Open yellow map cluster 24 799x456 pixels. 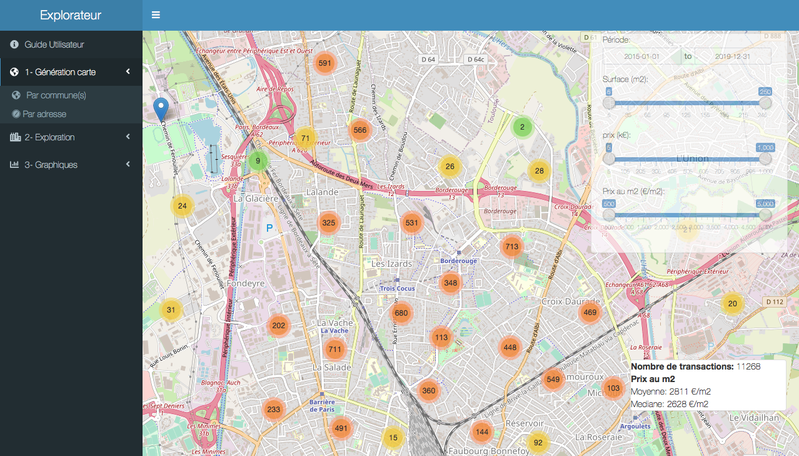pos(182,206)
